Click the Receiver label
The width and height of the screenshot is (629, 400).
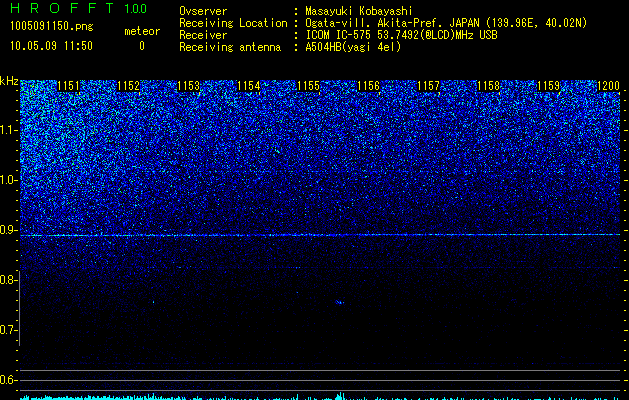pyautogui.click(x=203, y=35)
